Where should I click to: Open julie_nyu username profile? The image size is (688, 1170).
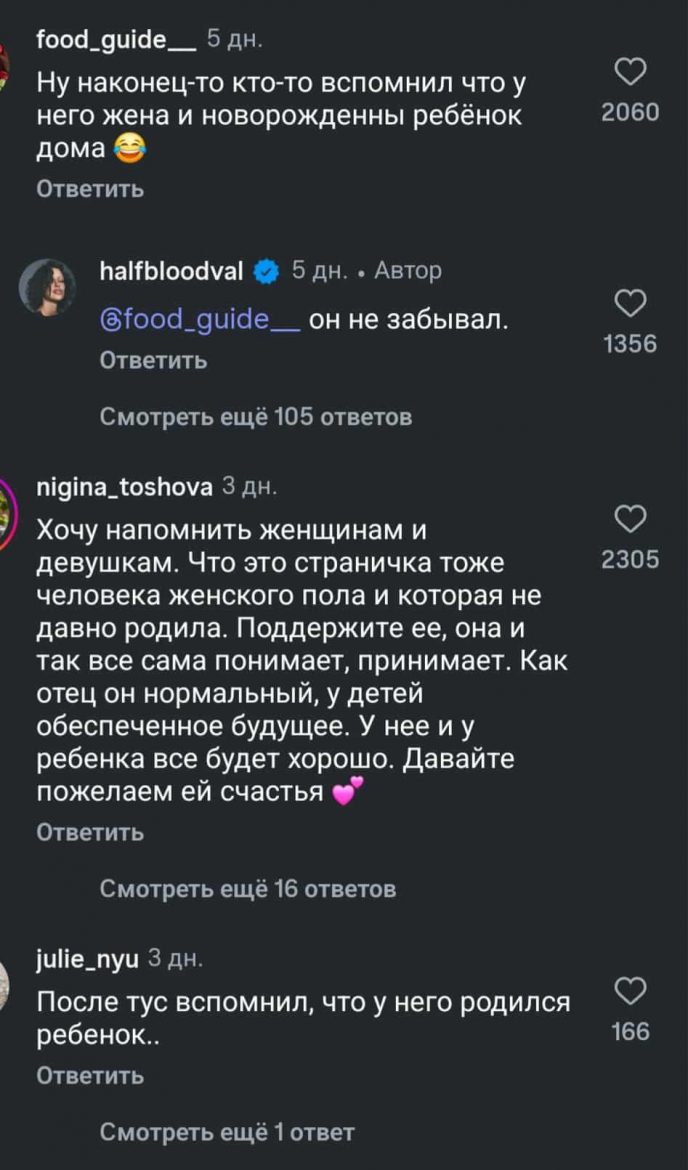[88, 958]
